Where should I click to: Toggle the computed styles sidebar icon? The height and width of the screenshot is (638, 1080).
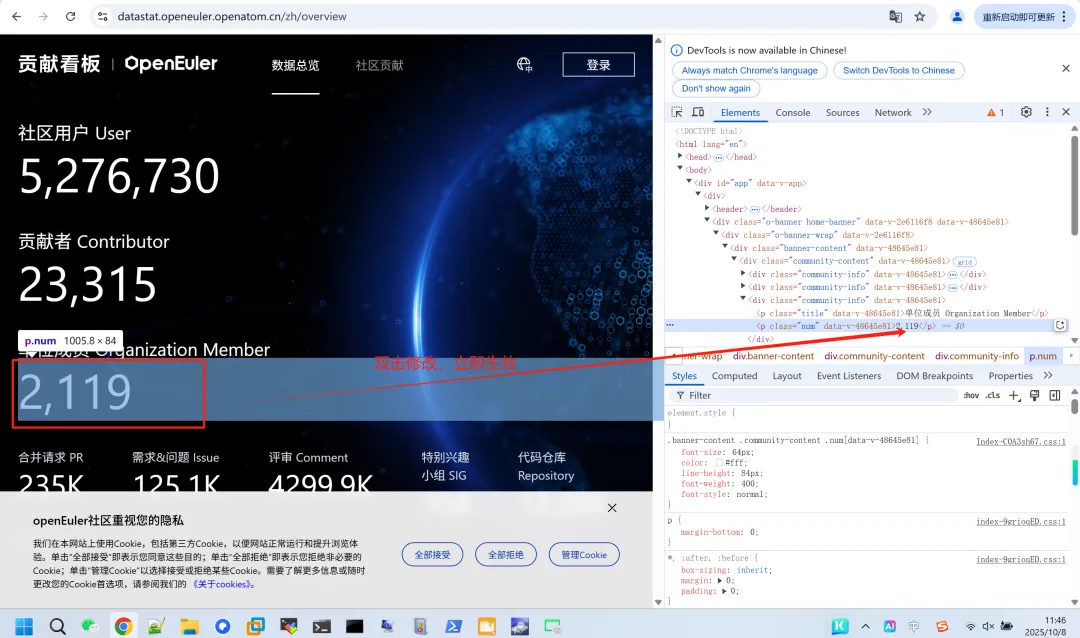pyautogui.click(x=1054, y=396)
